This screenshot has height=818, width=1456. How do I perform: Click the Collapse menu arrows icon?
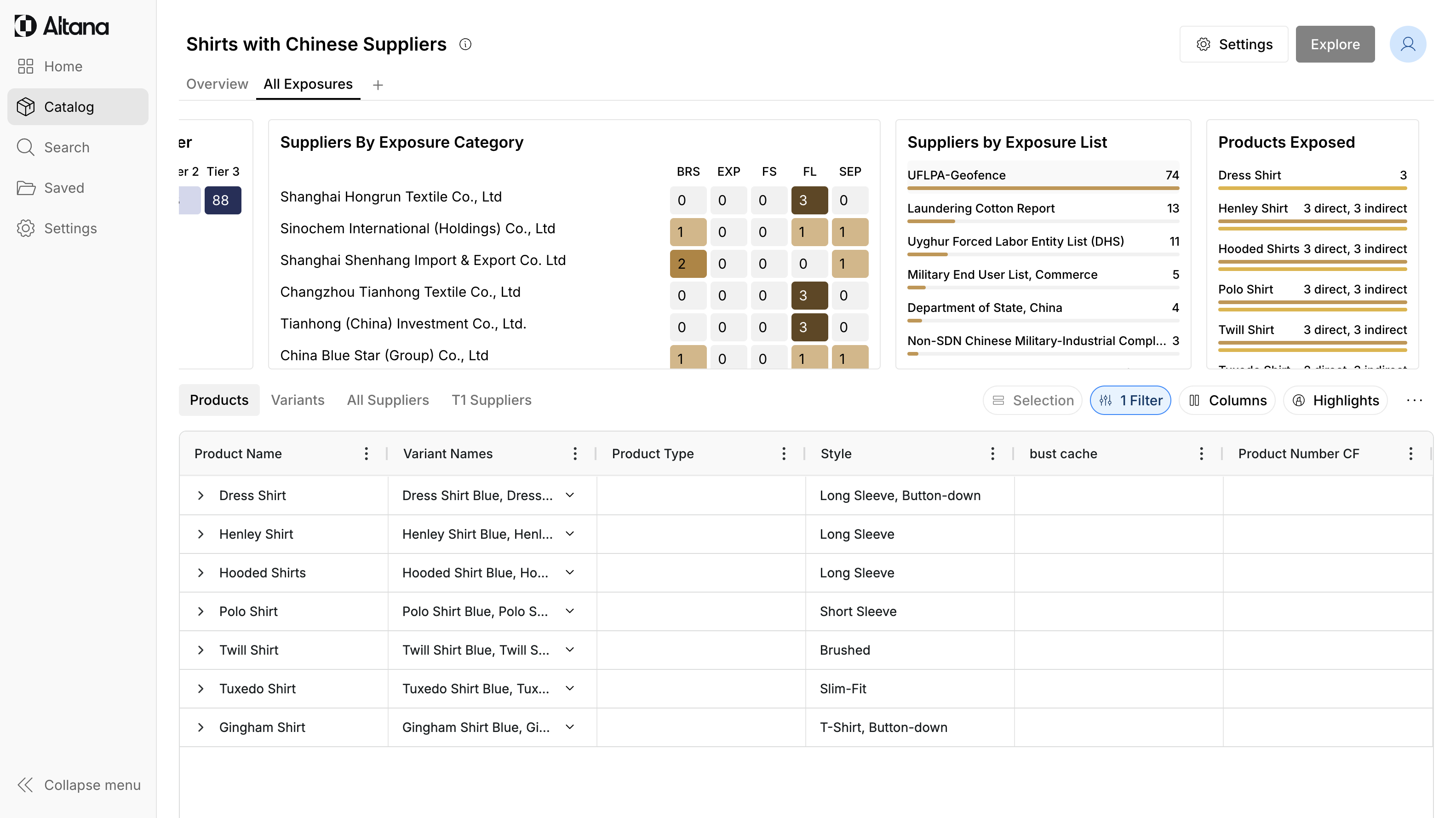[25, 785]
